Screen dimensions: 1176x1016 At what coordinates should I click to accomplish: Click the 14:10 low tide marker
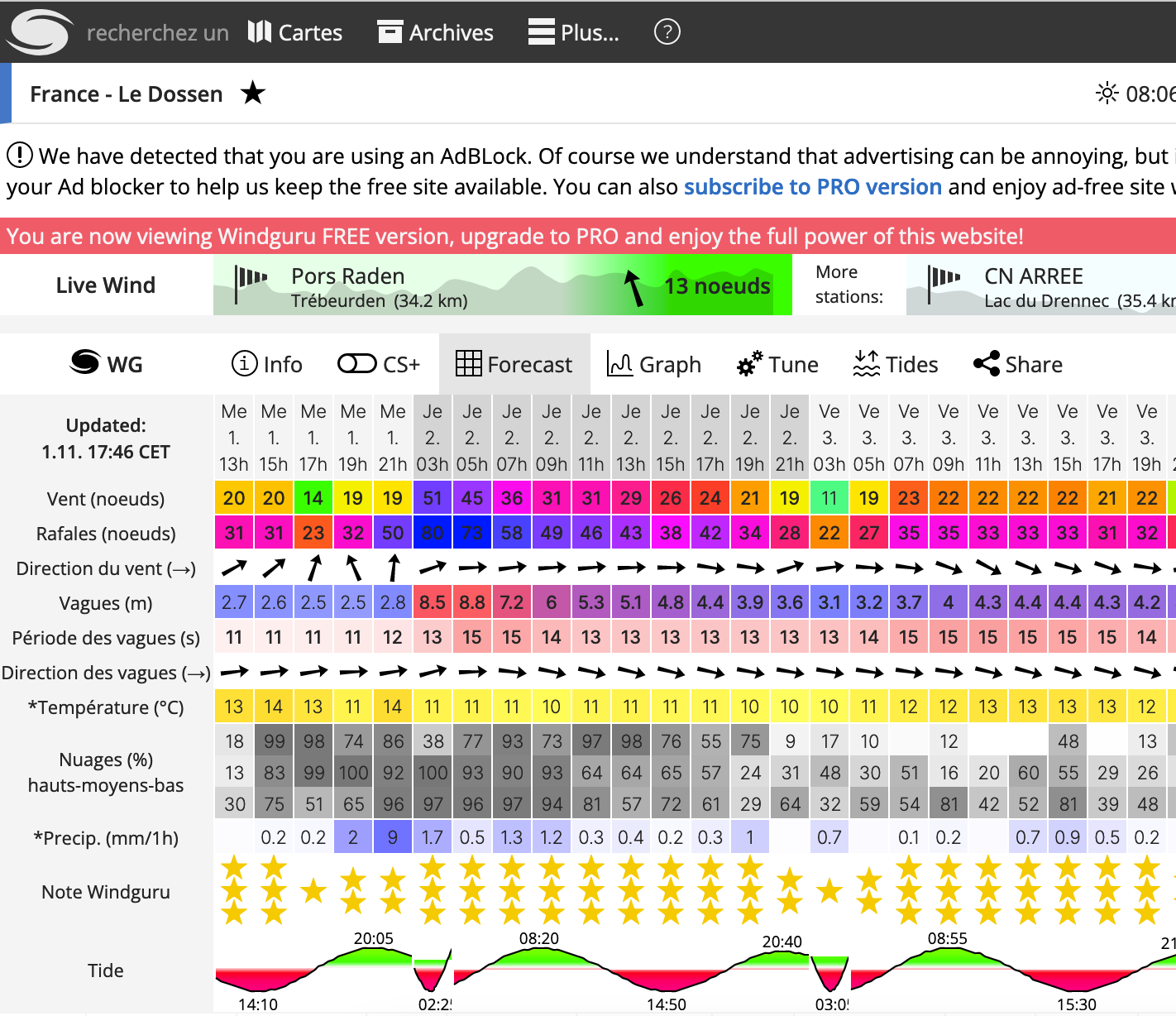click(x=258, y=1004)
